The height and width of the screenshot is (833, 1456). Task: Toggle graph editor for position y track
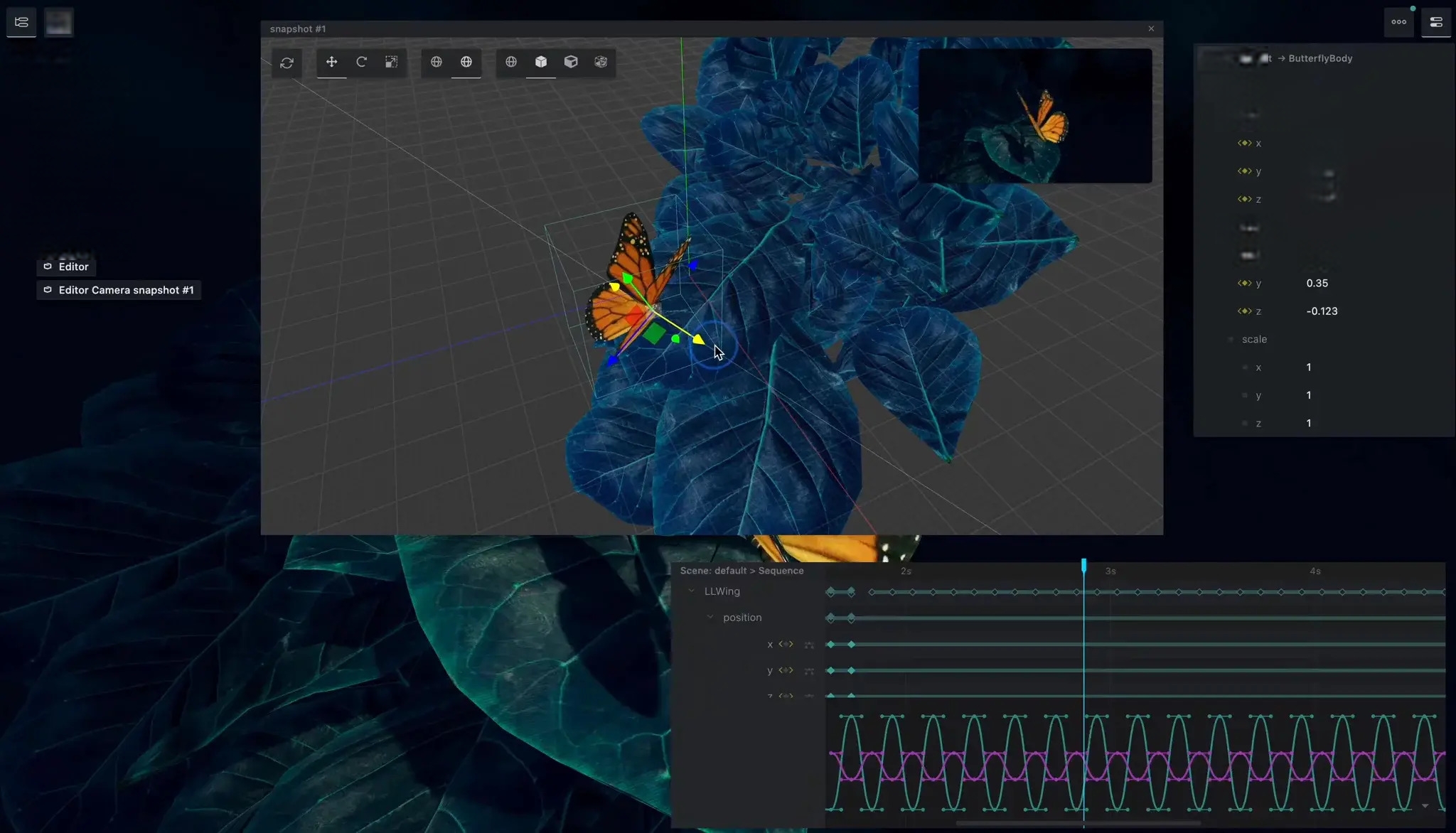[x=809, y=671]
